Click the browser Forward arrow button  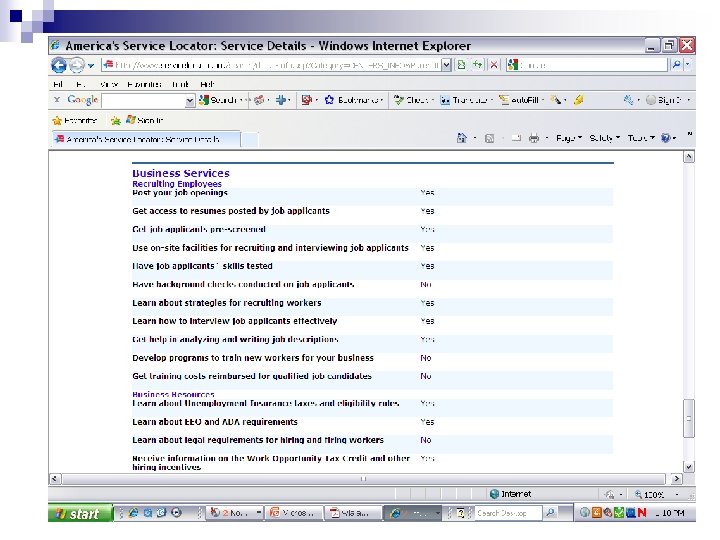point(77,65)
